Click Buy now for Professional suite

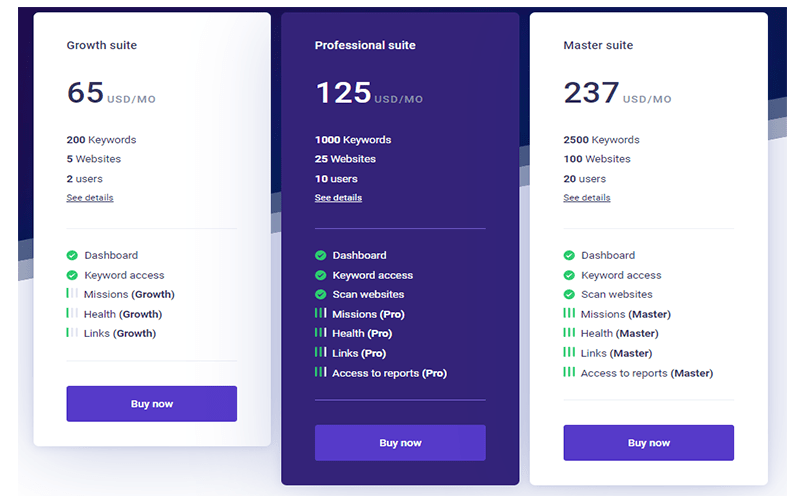click(x=400, y=443)
